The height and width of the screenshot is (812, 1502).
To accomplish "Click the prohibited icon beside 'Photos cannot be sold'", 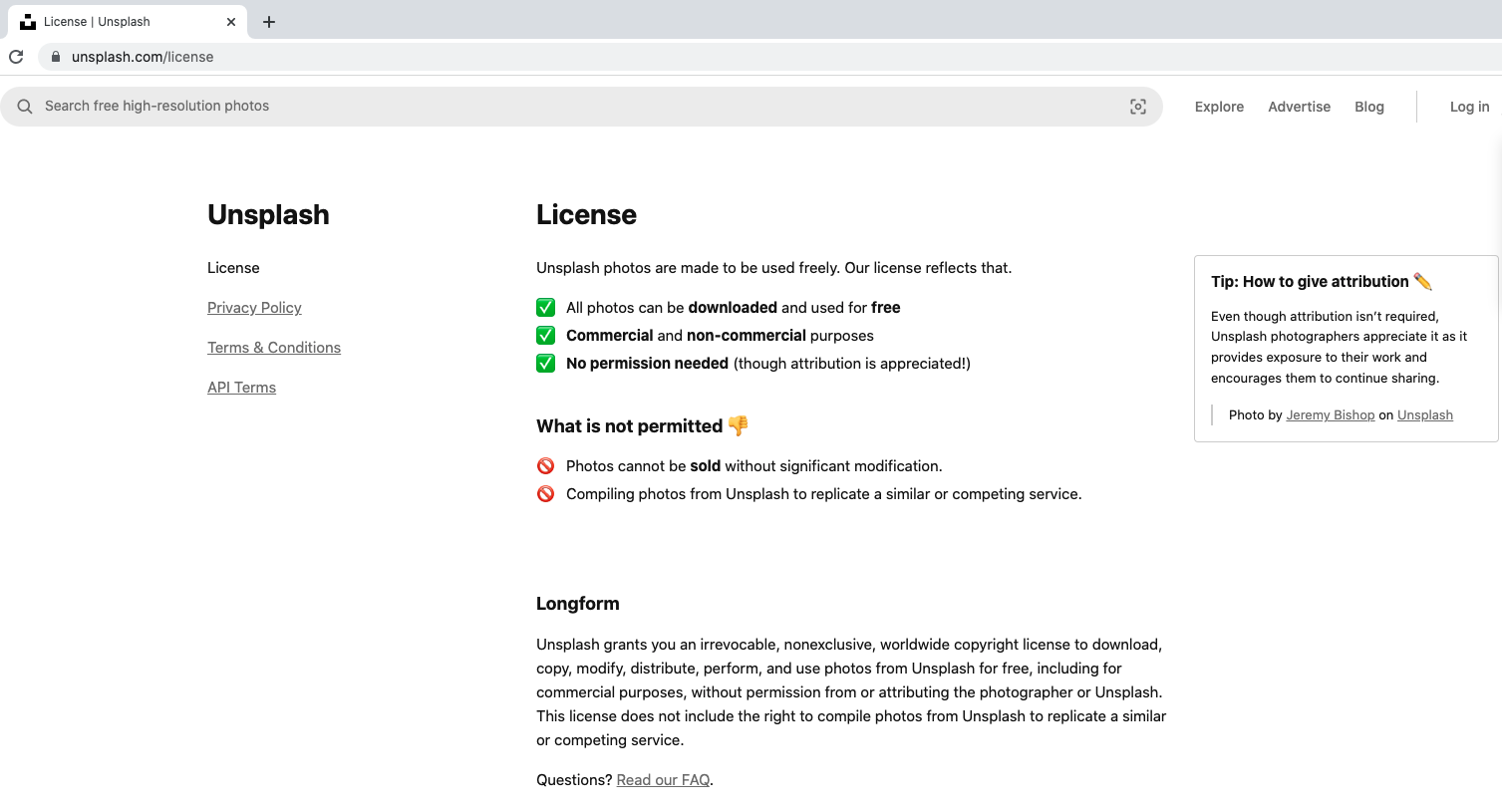I will [545, 465].
